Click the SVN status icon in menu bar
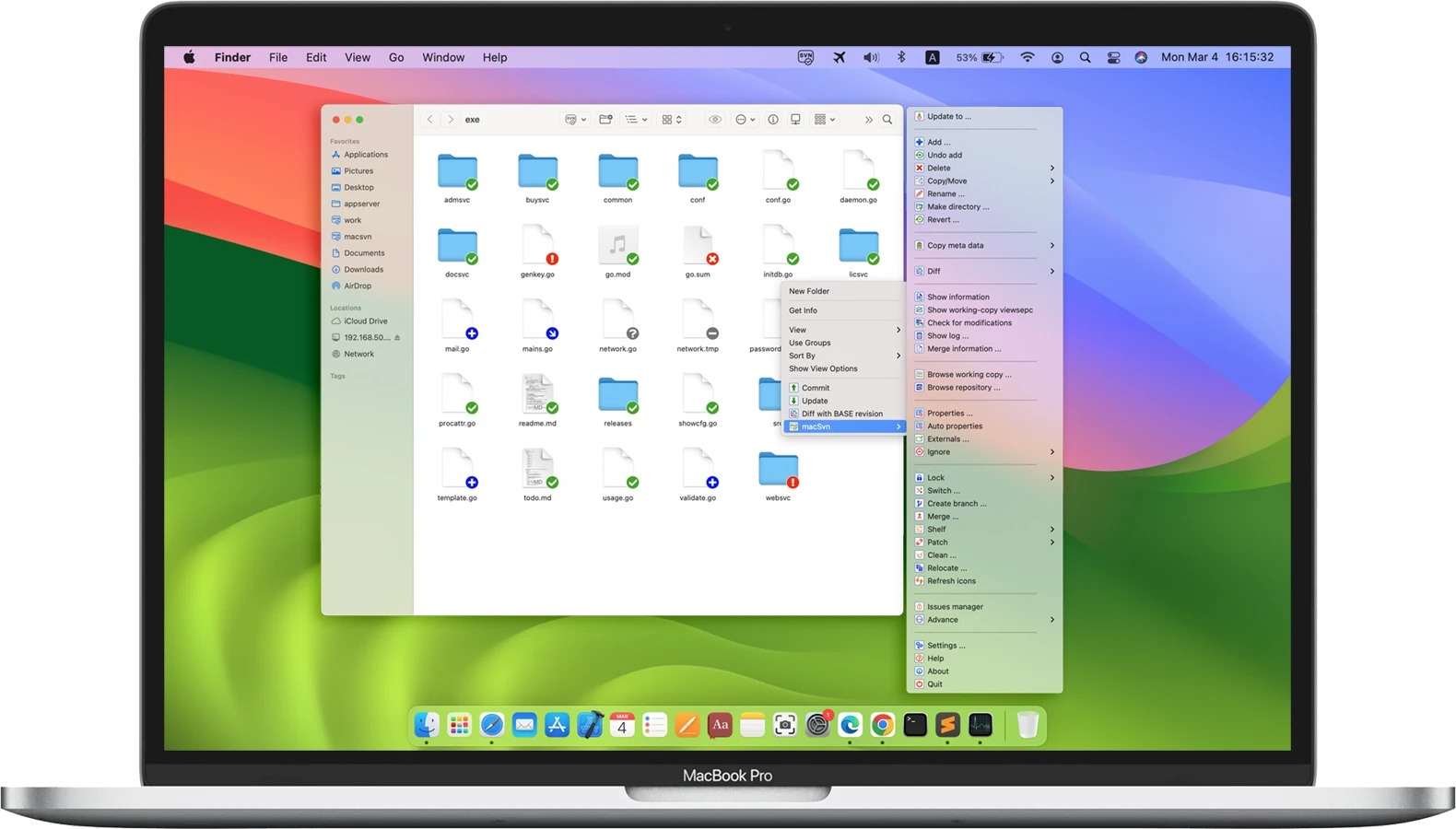This screenshot has width=1456, height=829. coord(805,57)
